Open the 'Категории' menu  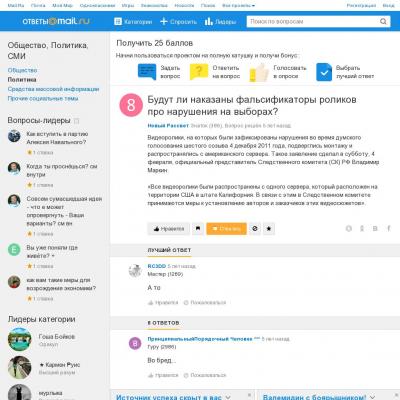[x=133, y=22]
